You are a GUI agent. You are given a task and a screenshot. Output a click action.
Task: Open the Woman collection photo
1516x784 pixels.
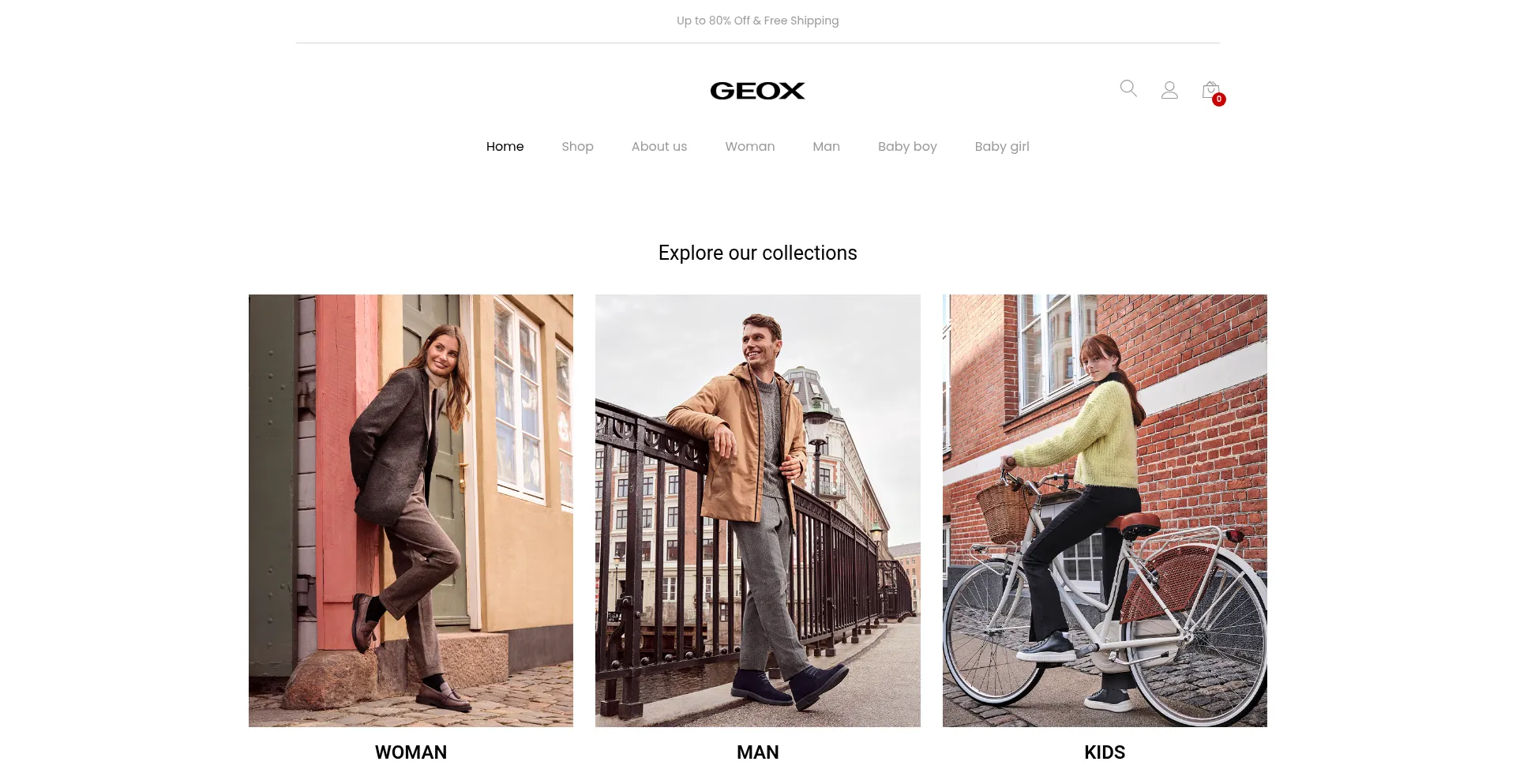point(411,511)
